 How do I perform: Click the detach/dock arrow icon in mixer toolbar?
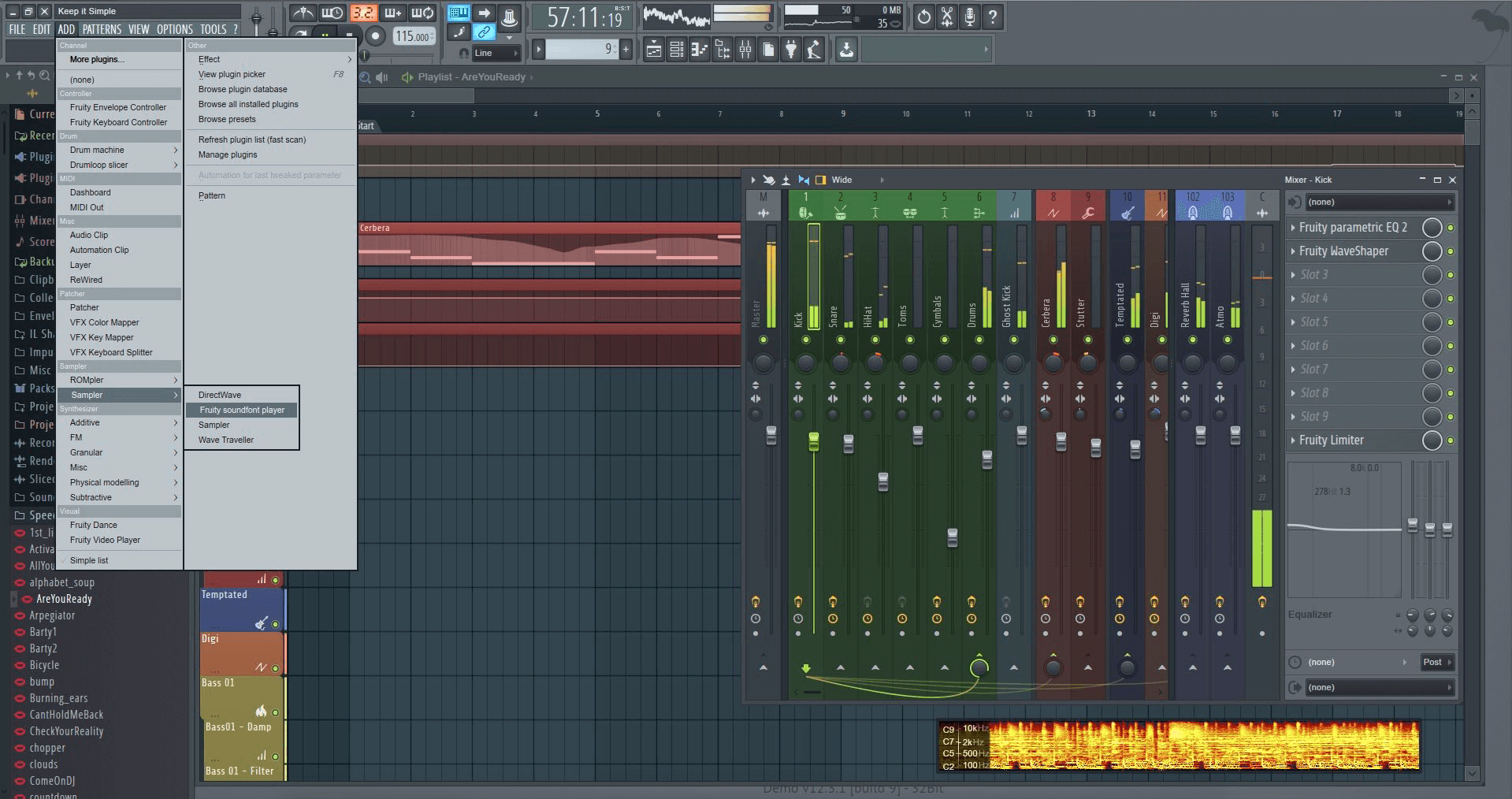coord(786,180)
